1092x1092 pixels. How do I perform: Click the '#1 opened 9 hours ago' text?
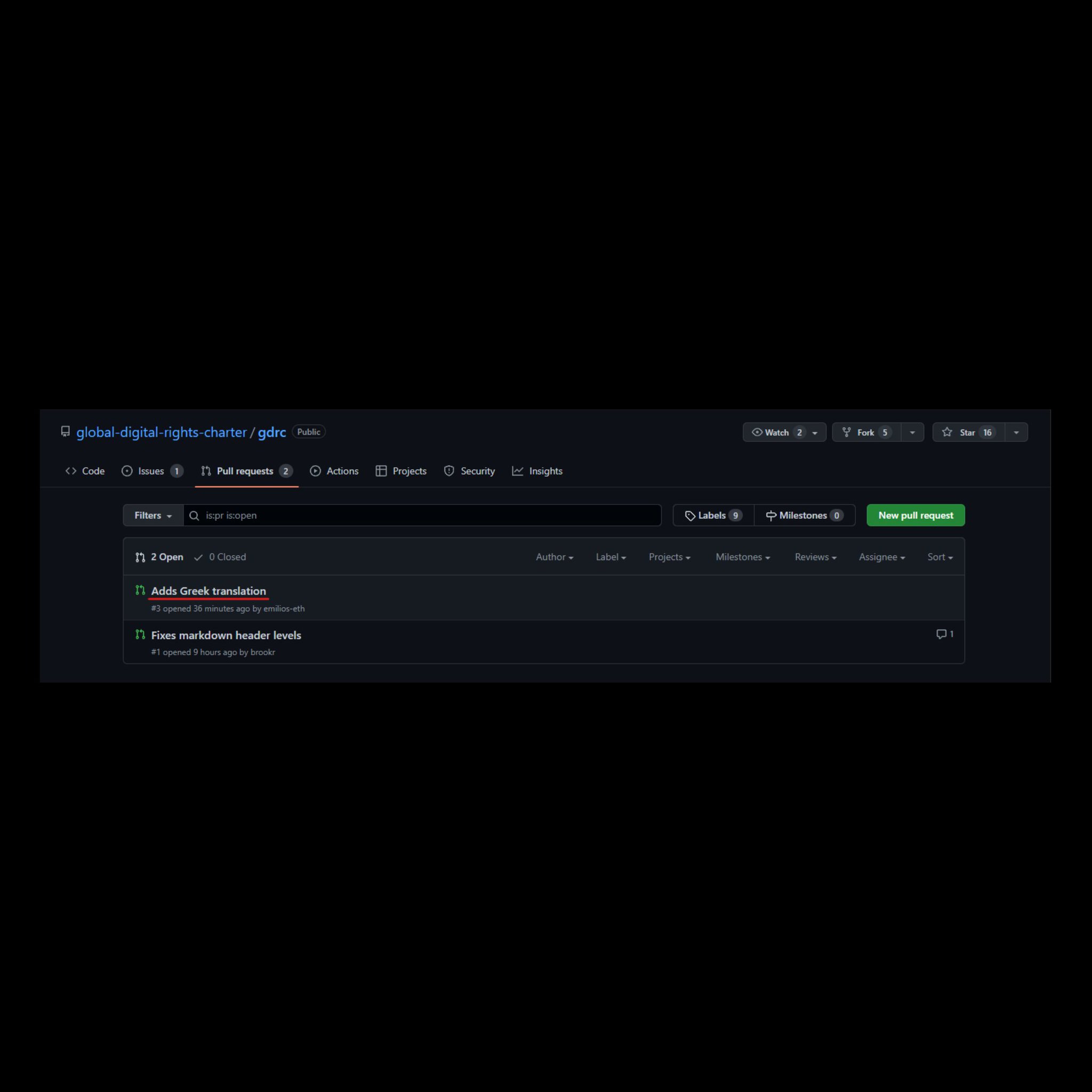[194, 652]
